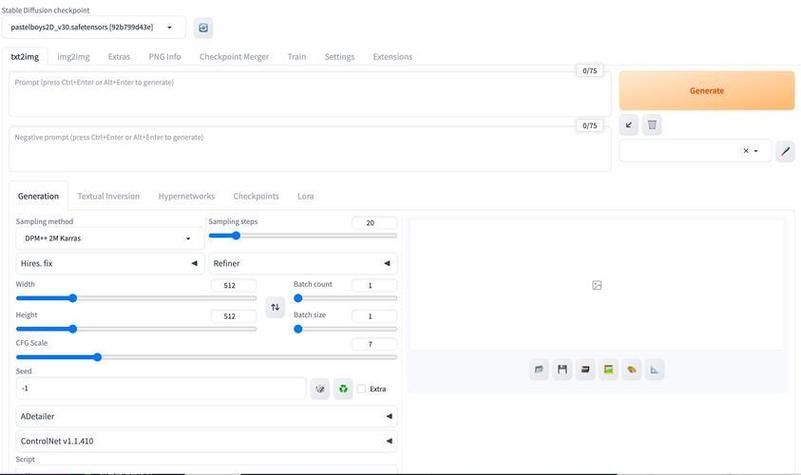The image size is (801, 475).
Task: Click the pencil icon to edit styles
Action: [x=785, y=151]
